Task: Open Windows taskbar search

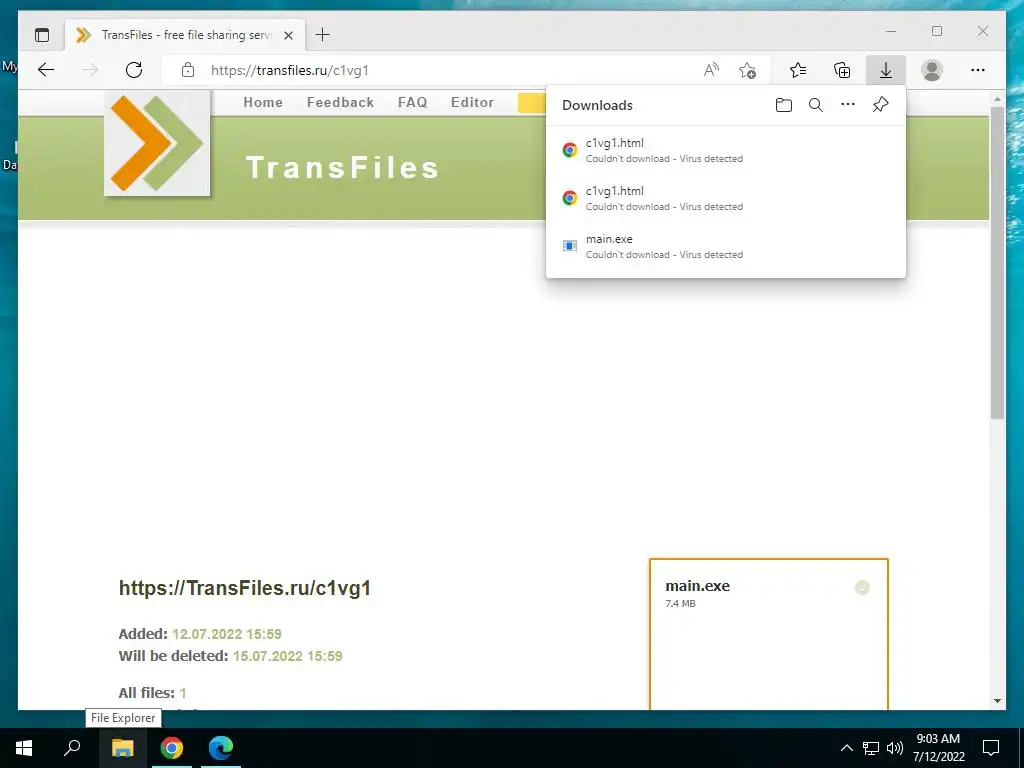Action: [72, 748]
